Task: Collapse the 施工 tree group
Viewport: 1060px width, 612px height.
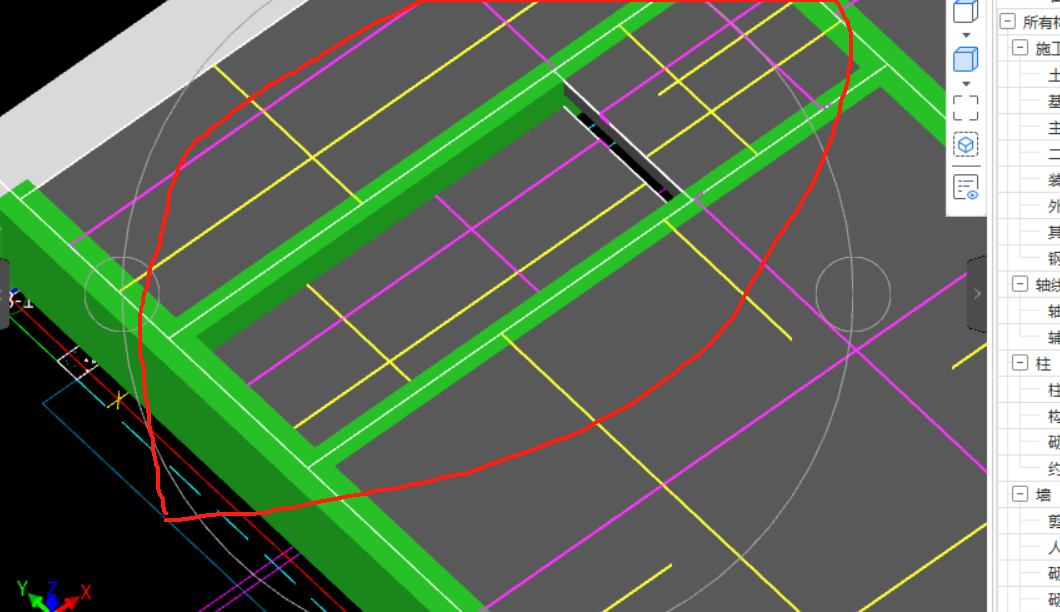Action: pyautogui.click(x=1020, y=47)
